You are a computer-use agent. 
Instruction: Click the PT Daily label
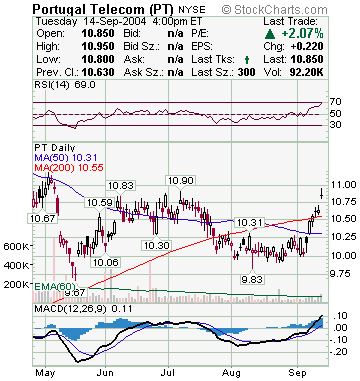[x=55, y=148]
